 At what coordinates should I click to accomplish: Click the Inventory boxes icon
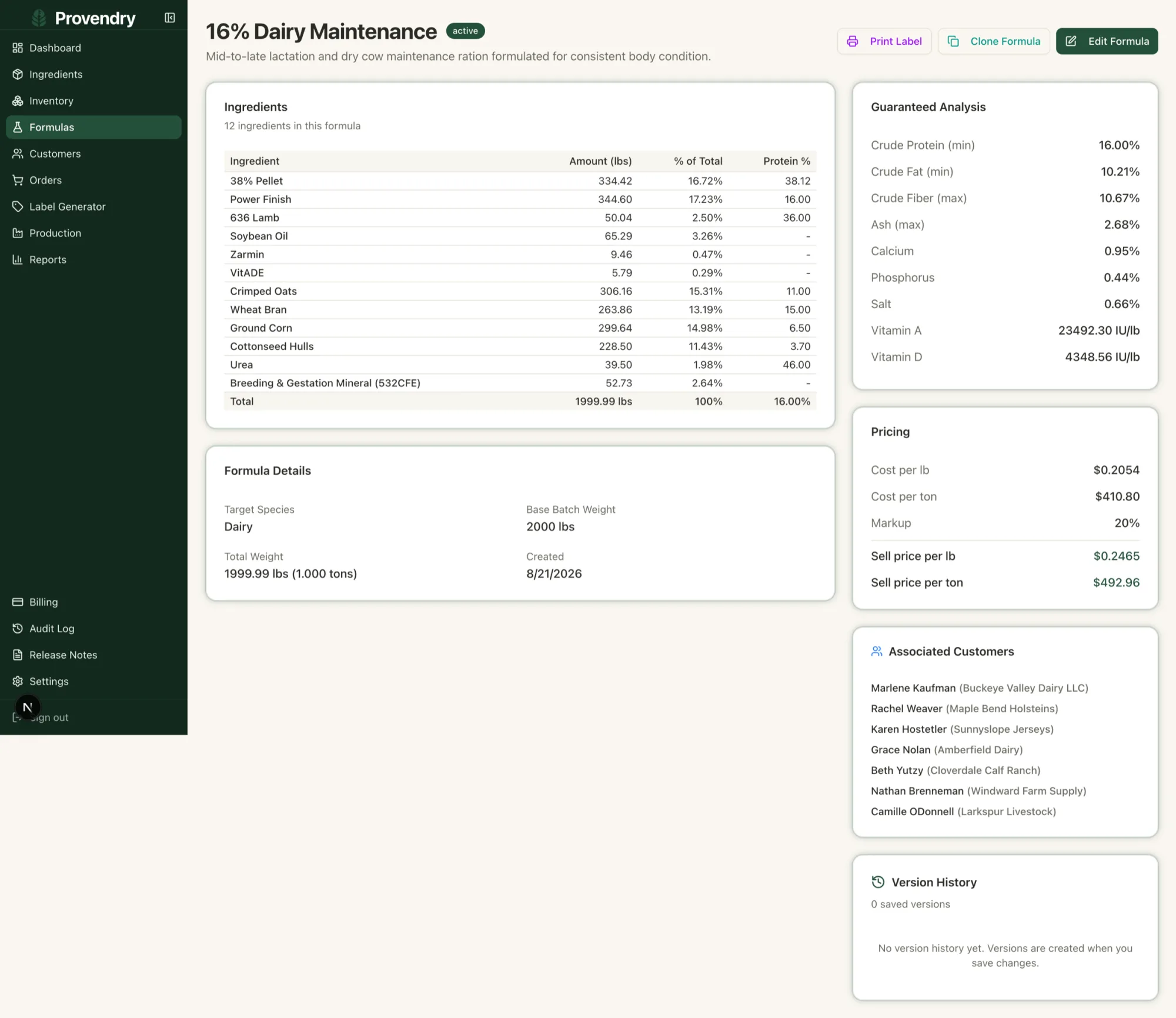(18, 101)
